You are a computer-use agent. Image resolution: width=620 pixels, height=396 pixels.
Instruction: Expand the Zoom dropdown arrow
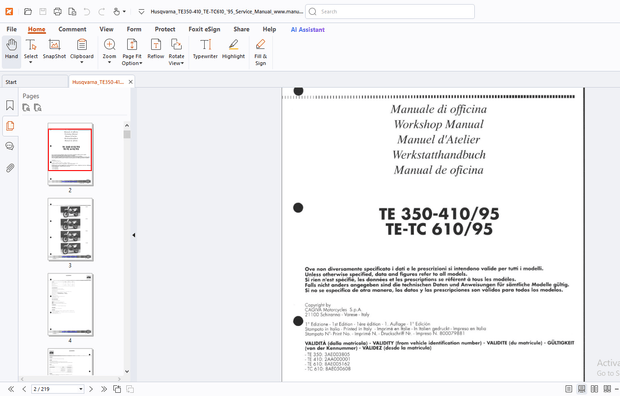coord(110,63)
